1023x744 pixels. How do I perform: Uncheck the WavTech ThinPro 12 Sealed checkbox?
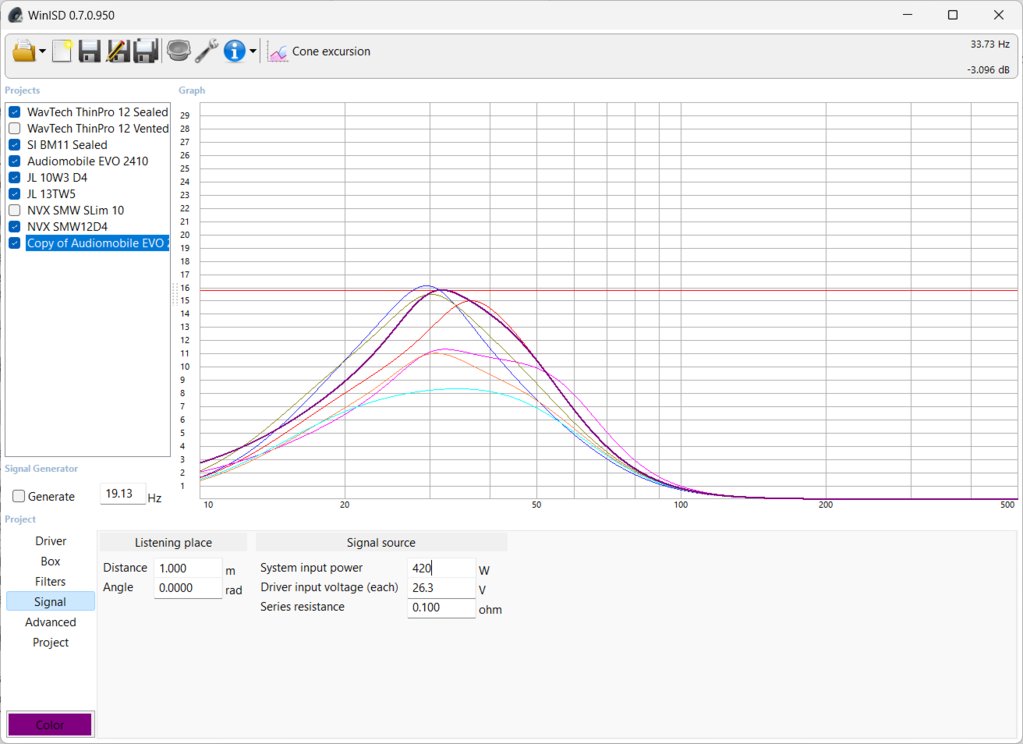pyautogui.click(x=14, y=112)
